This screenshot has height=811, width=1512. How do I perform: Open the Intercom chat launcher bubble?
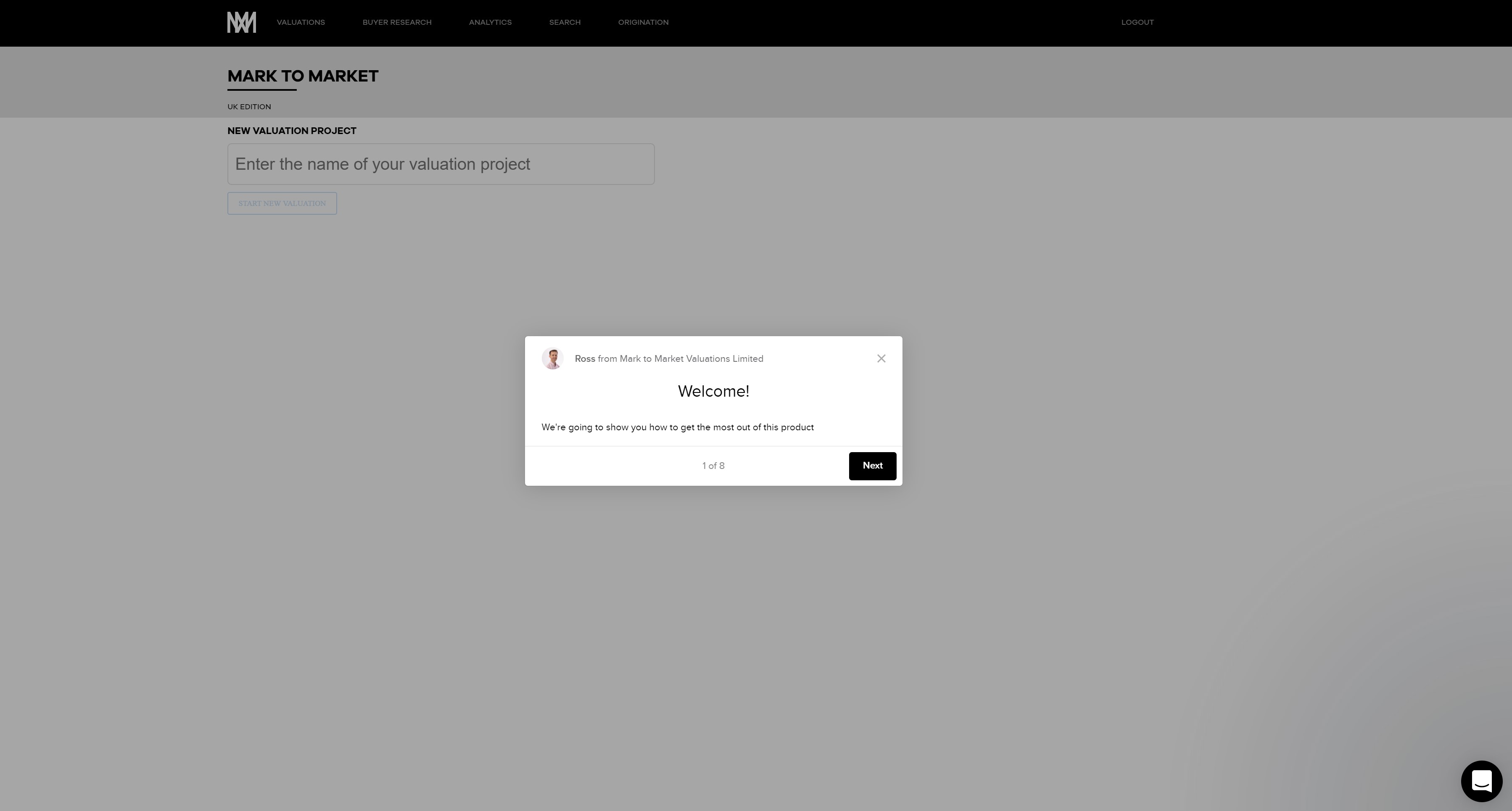point(1481,781)
